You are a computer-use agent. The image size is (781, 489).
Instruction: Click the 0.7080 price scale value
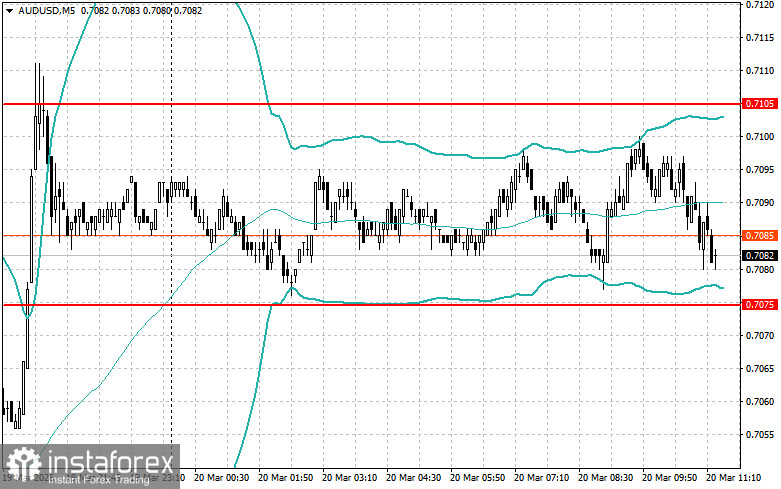pos(760,269)
